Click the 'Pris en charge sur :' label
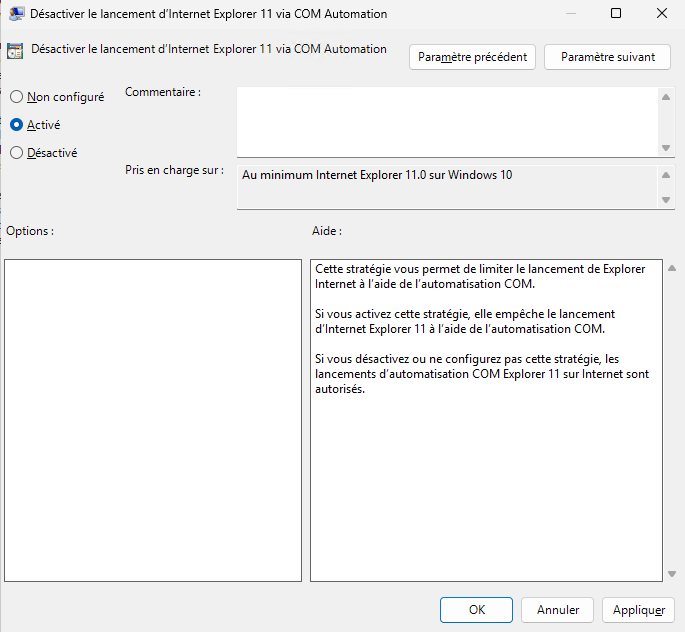The height and width of the screenshot is (632, 685). pos(174,170)
